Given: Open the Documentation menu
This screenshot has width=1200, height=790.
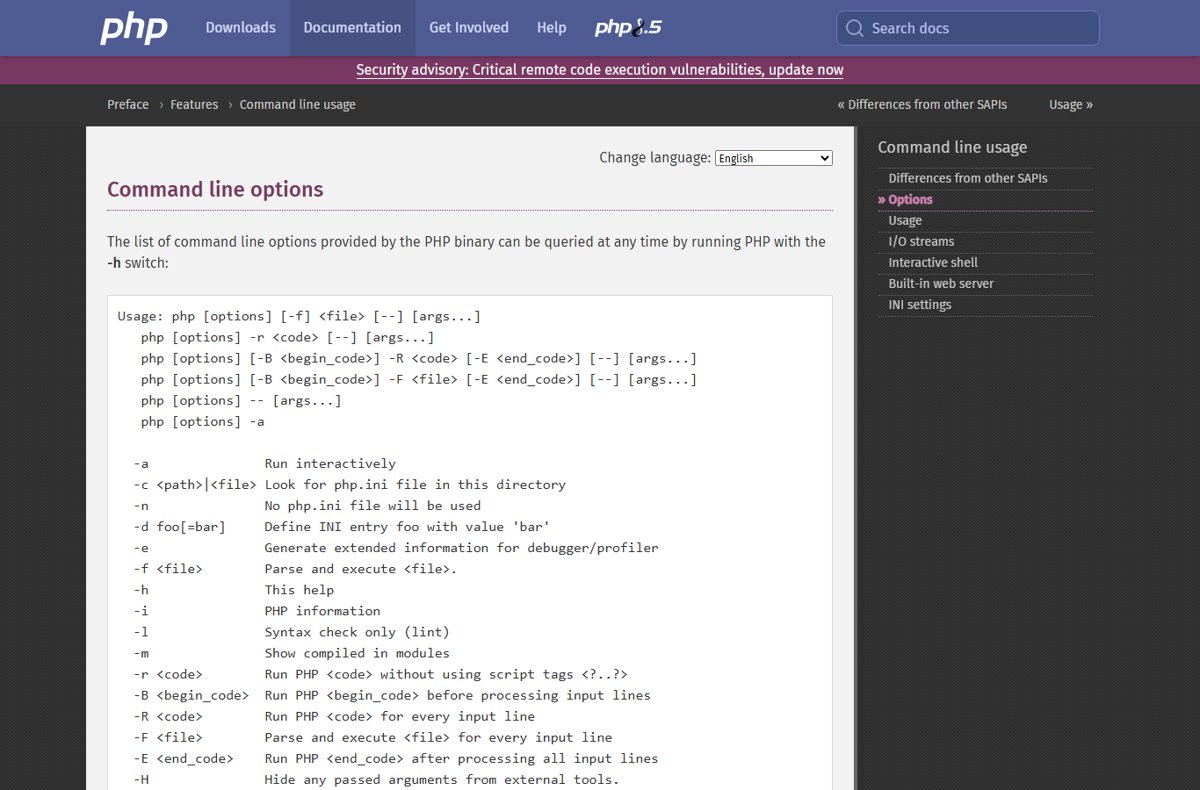Looking at the screenshot, I should click(x=352, y=28).
